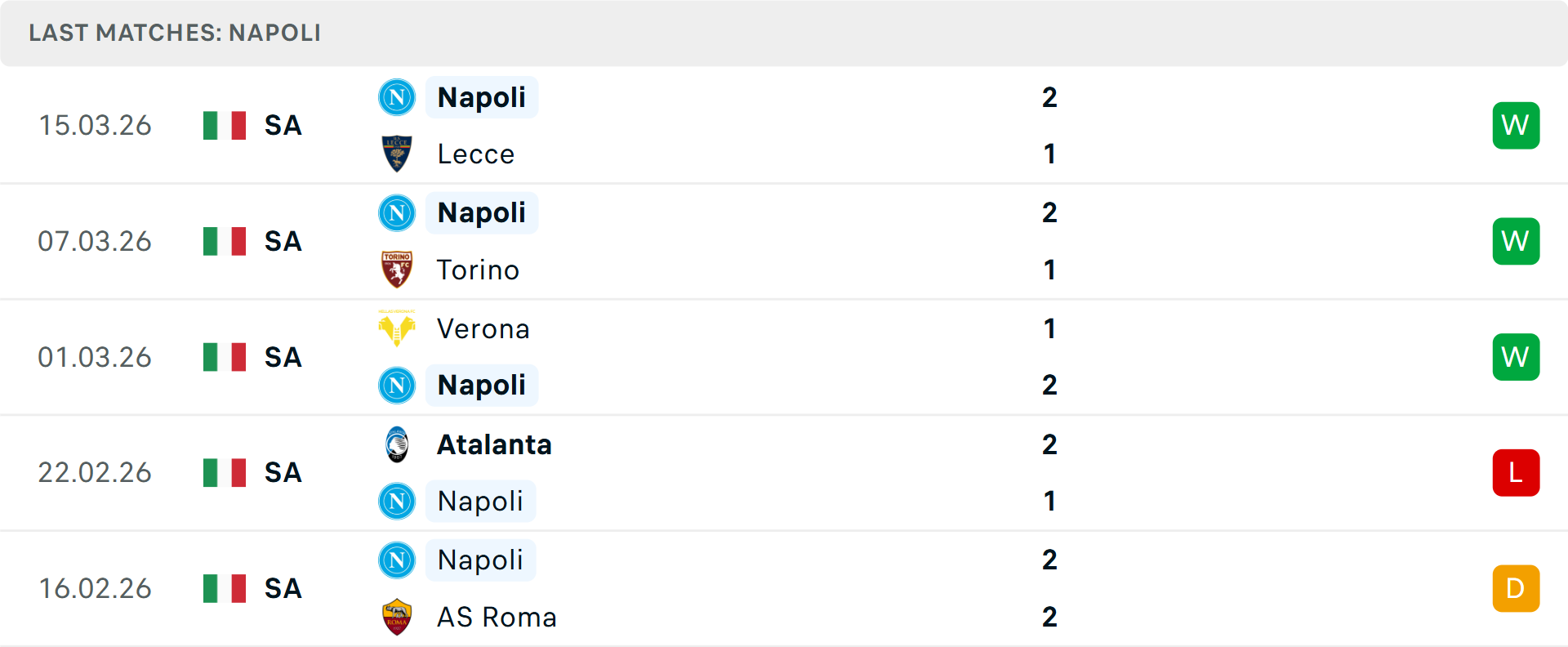
Task: Click the Verona team crest icon
Action: click(397, 328)
